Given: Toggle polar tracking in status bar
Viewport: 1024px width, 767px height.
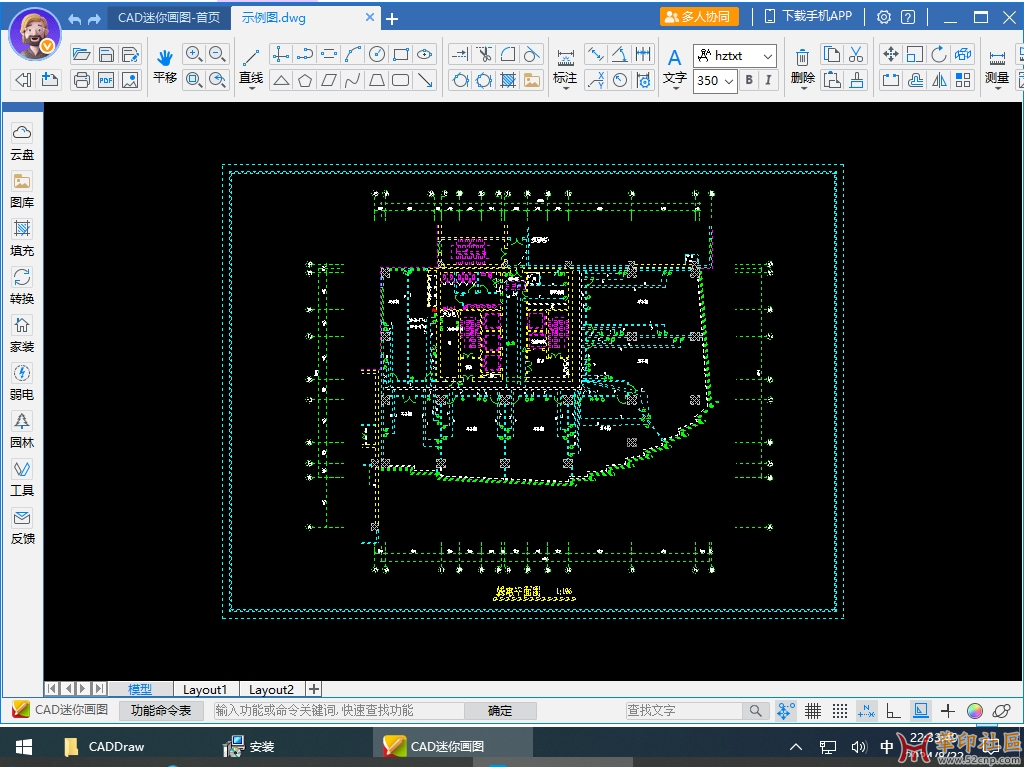Looking at the screenshot, I should (x=921, y=710).
